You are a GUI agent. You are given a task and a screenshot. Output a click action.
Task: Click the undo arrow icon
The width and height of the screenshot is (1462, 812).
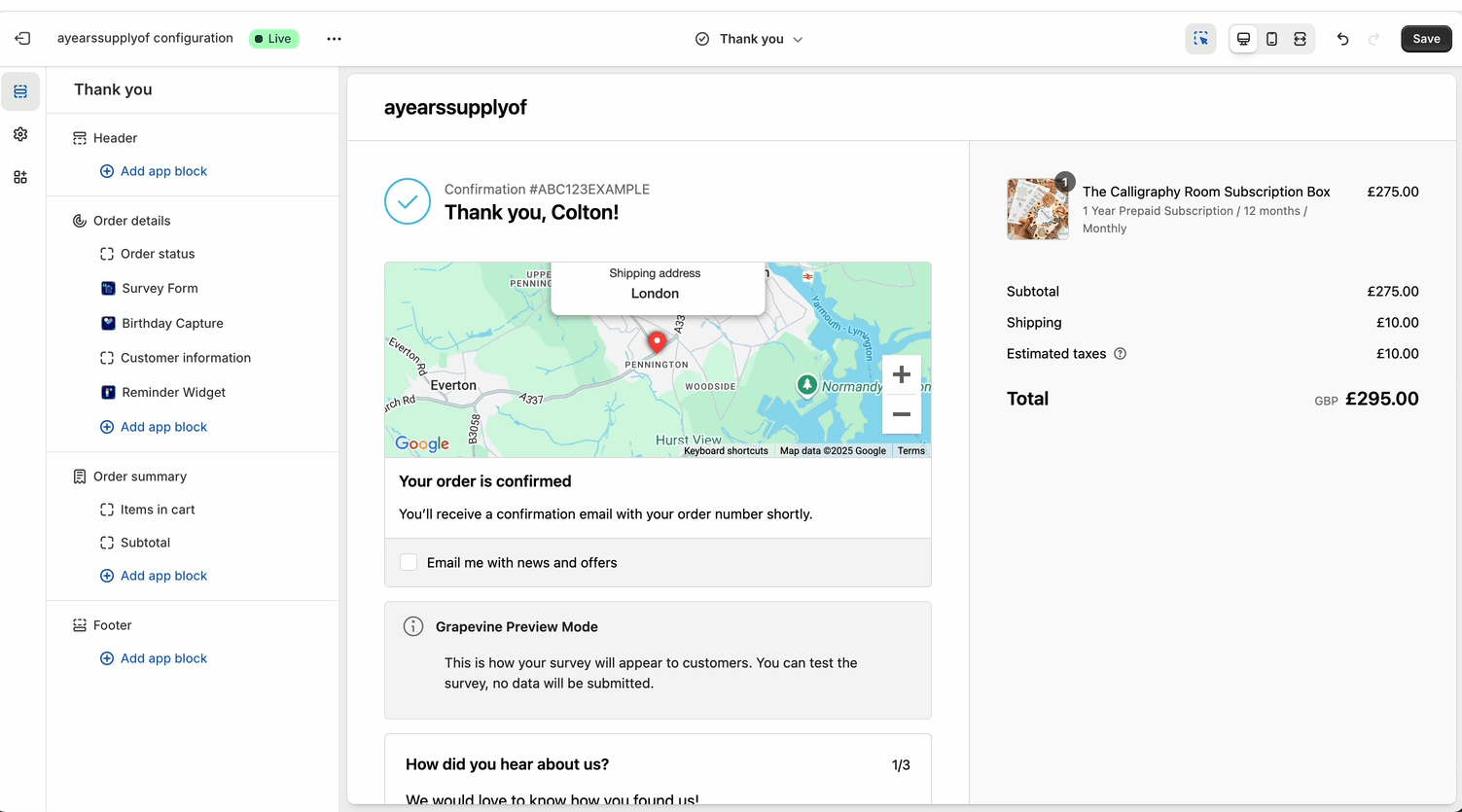click(1342, 39)
